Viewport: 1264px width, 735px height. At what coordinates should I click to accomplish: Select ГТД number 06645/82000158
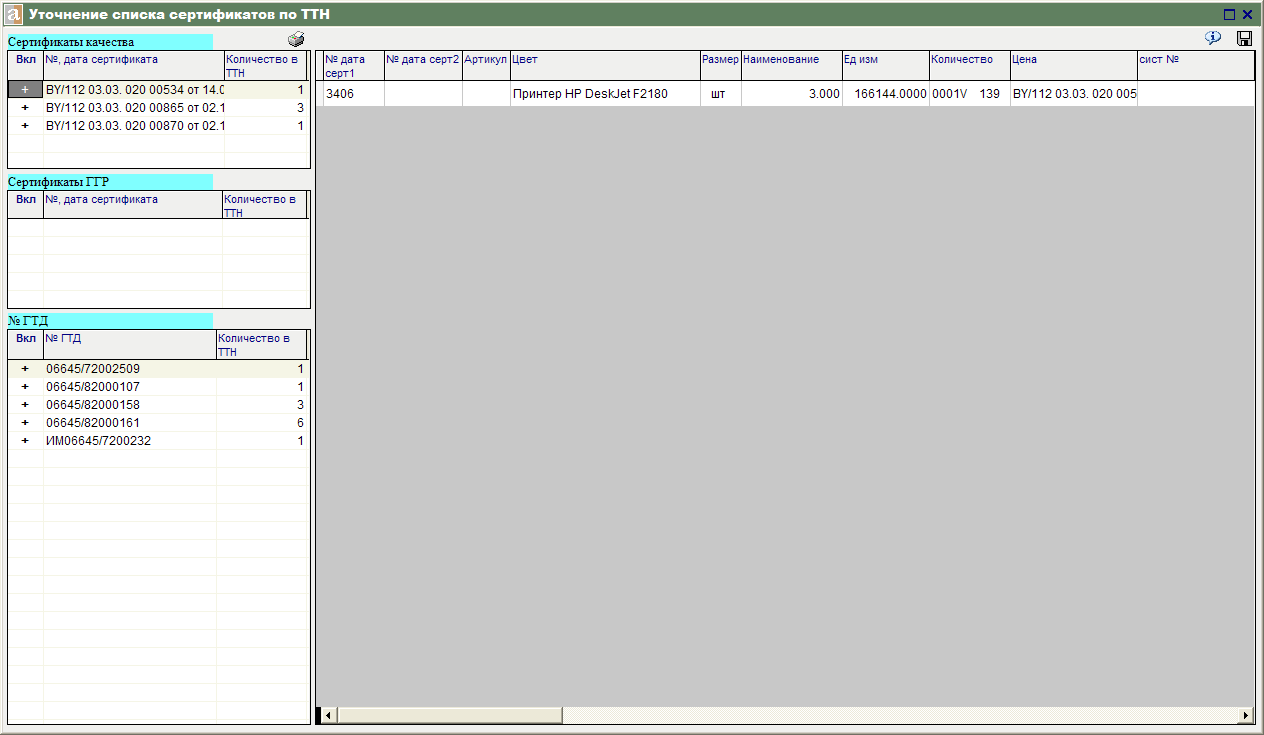pos(130,405)
